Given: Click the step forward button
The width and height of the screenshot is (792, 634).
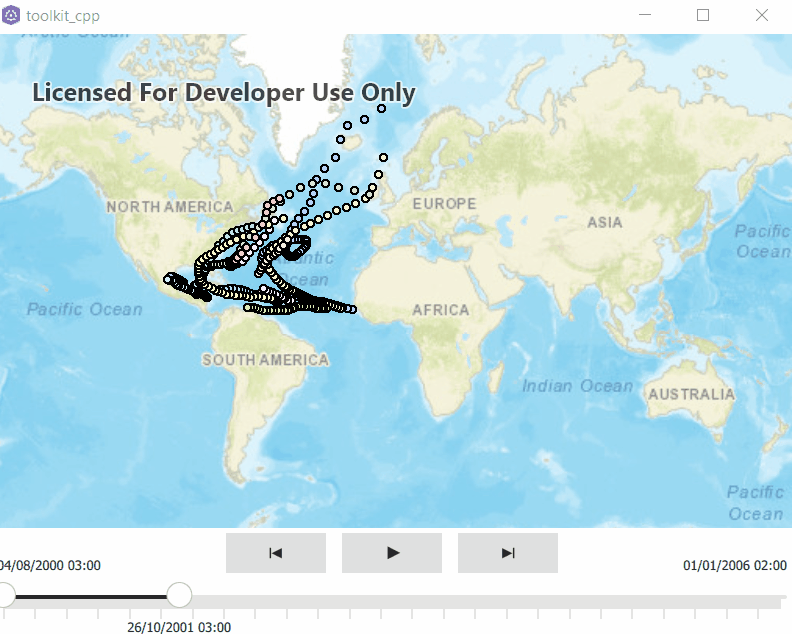Looking at the screenshot, I should pos(507,553).
